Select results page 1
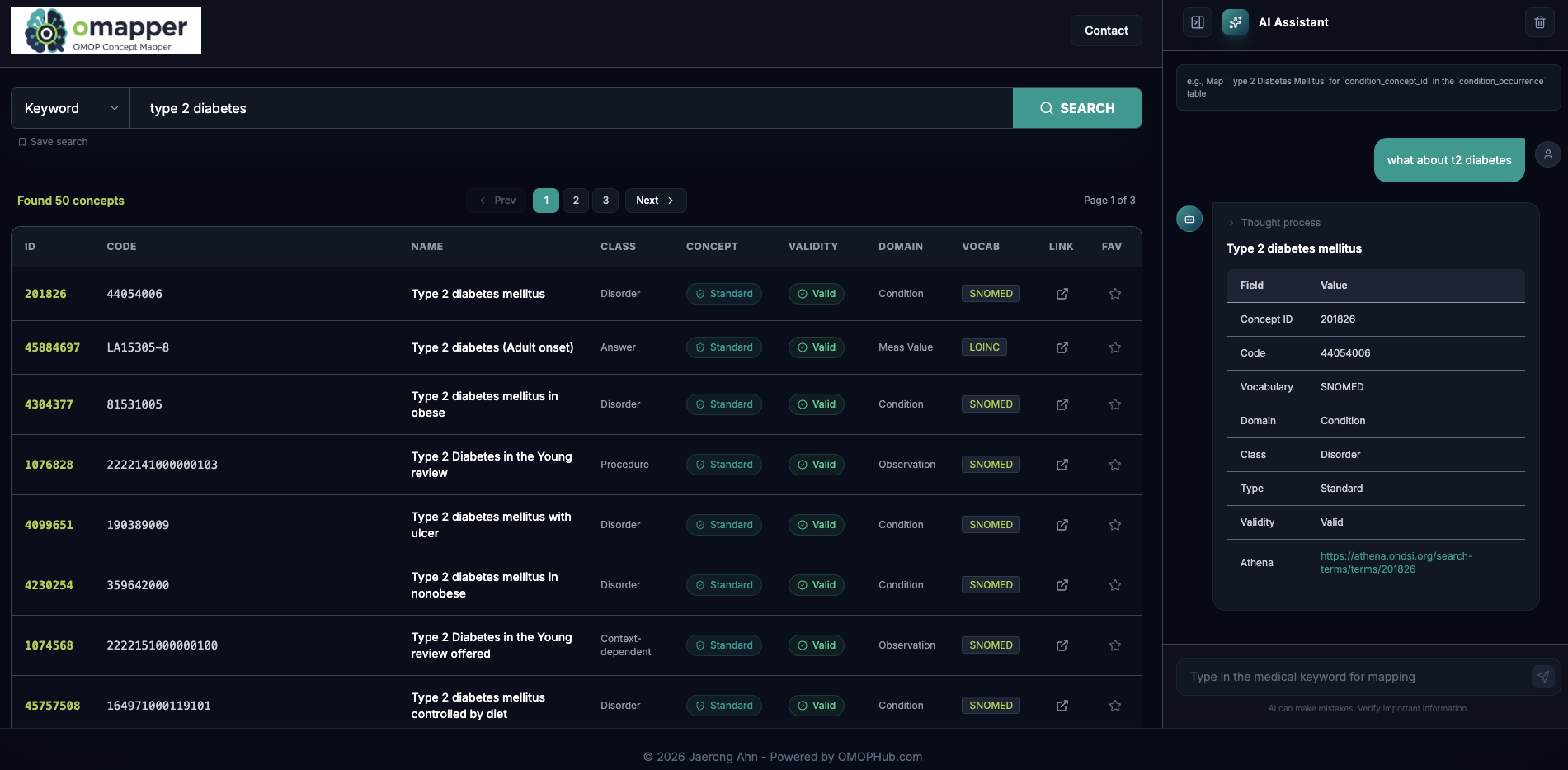Screen dimensions: 1568x770 coord(546,201)
